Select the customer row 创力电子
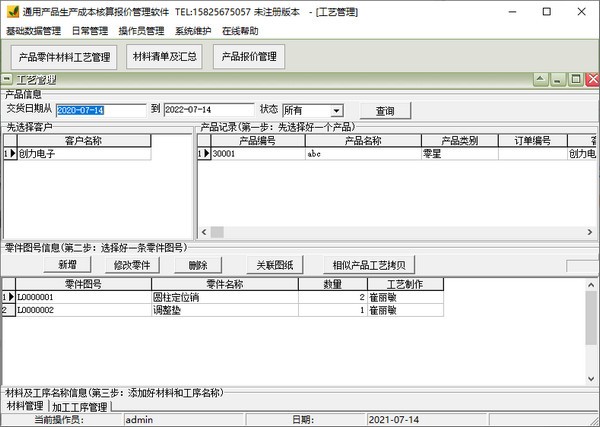The image size is (600, 427). tap(77, 154)
